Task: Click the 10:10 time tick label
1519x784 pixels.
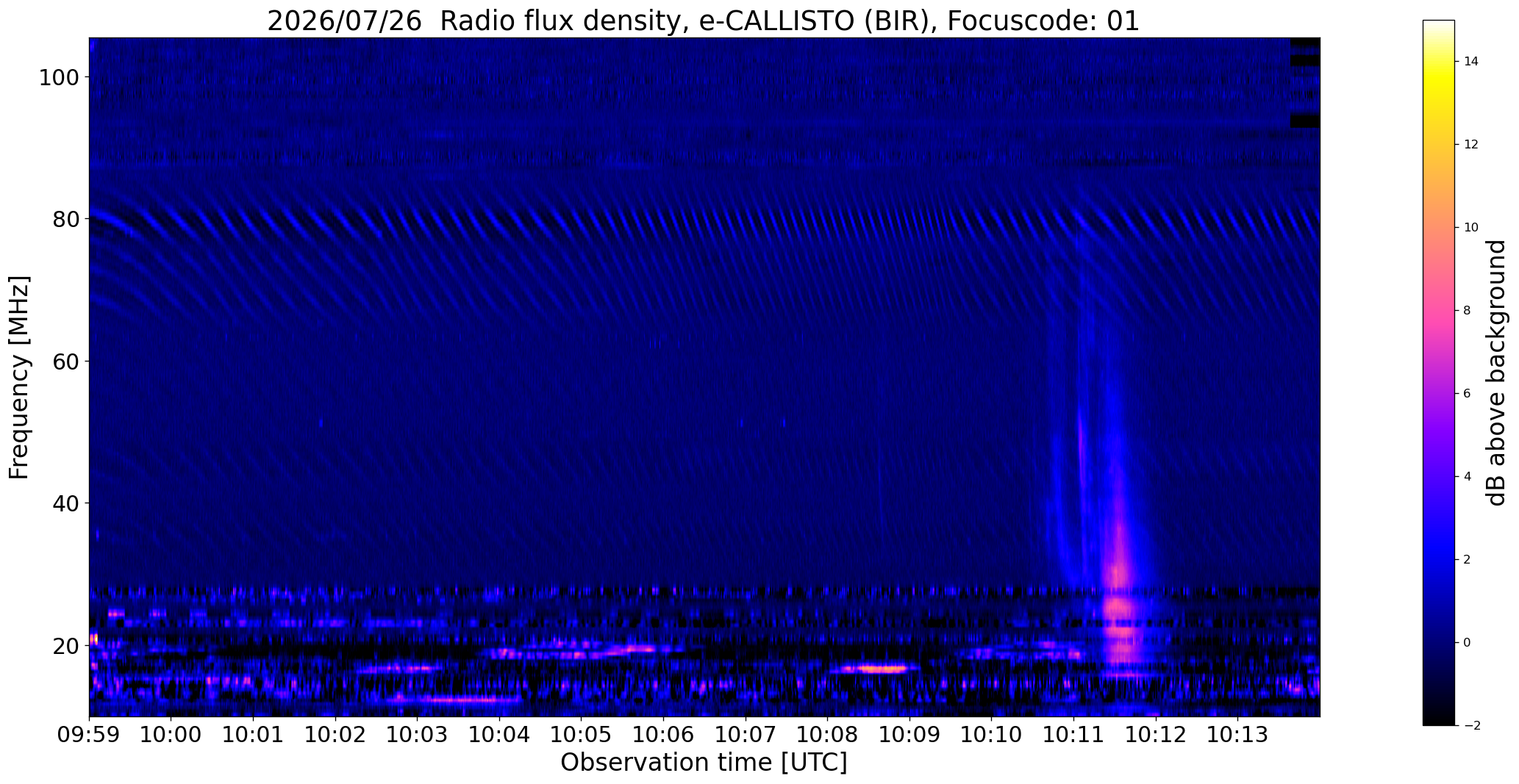Action: point(992,734)
